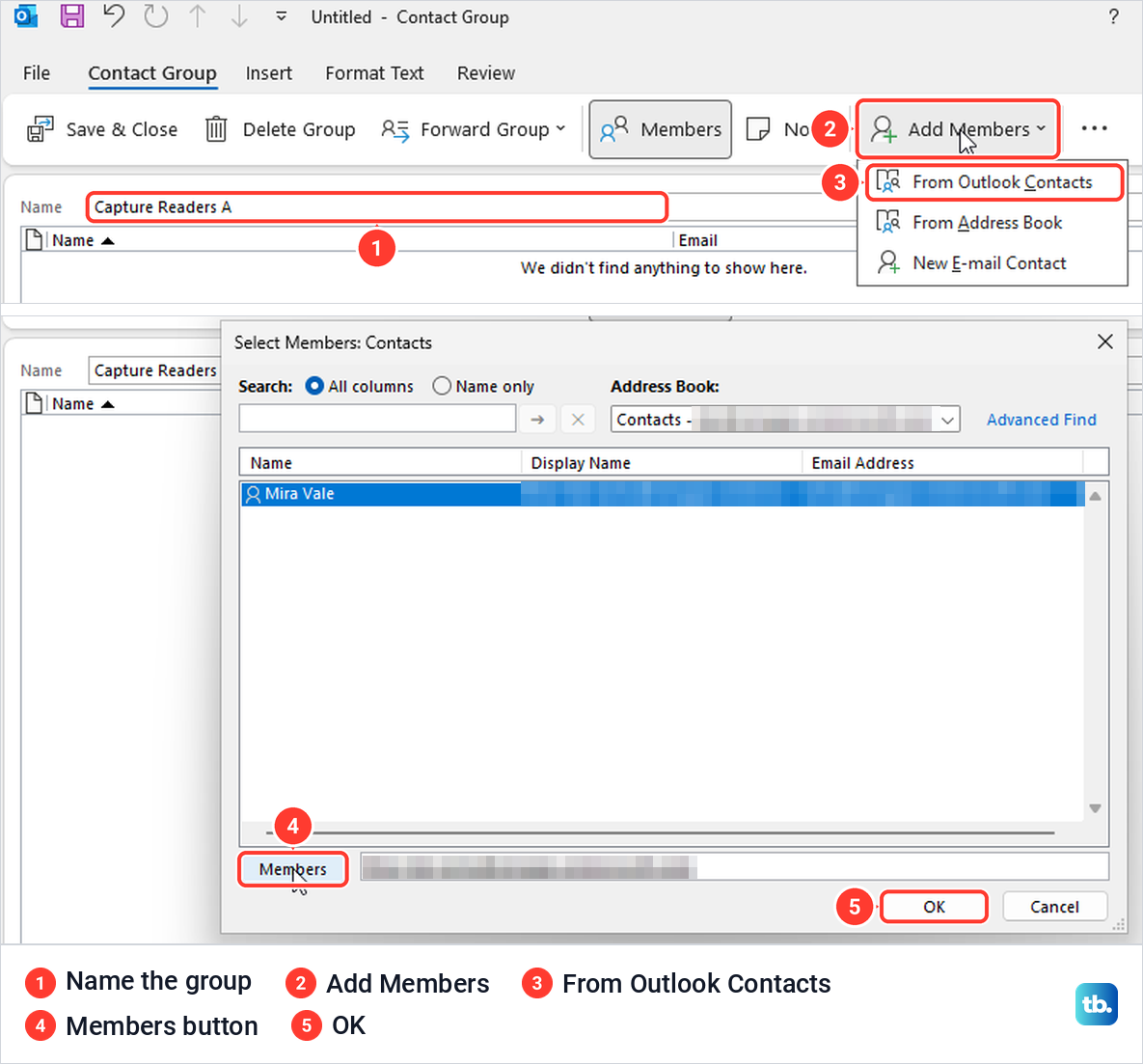1143x1064 pixels.
Task: Click the horizontal scrollbar in contact list
Action: [x=661, y=832]
